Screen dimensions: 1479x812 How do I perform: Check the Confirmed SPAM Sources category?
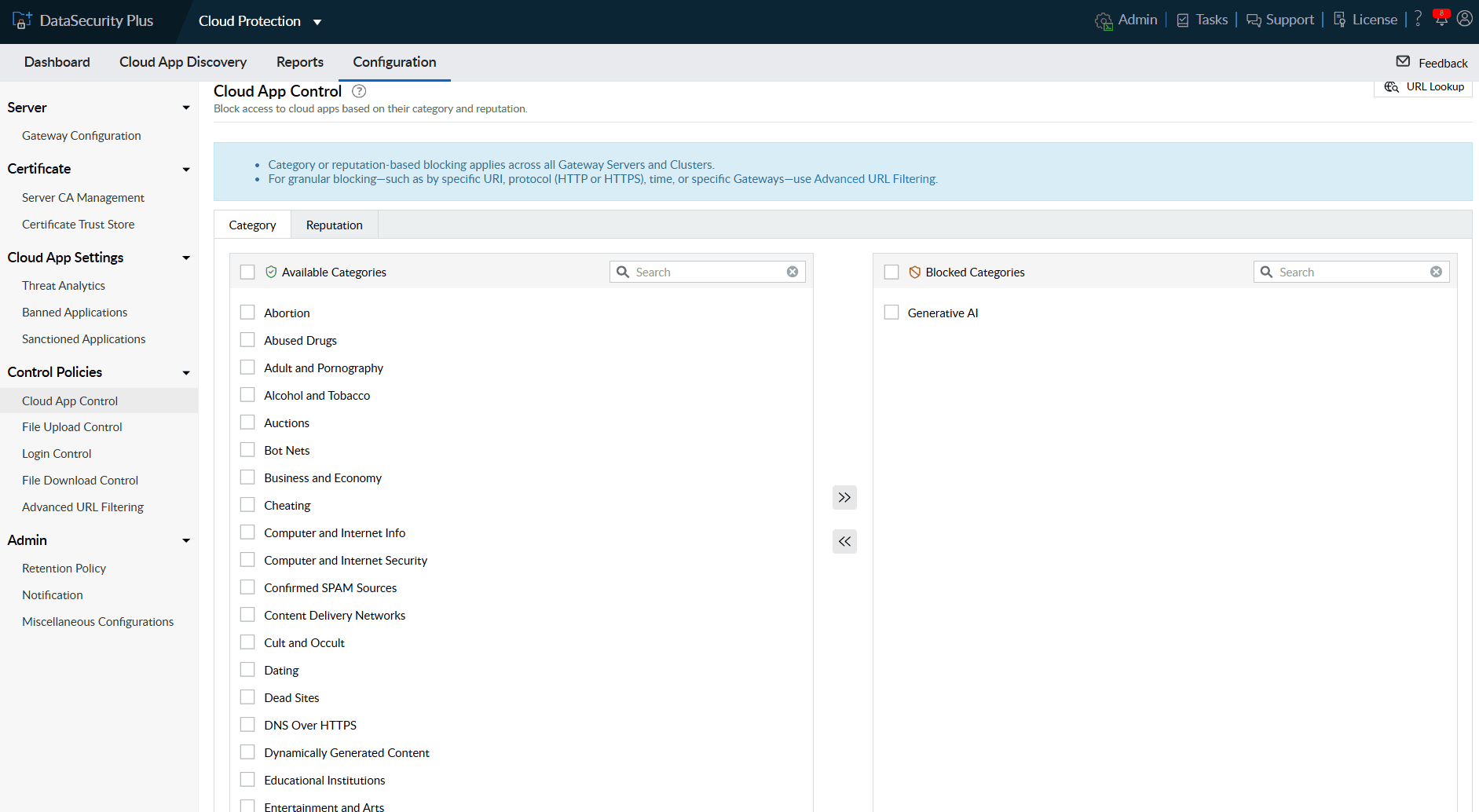(x=247, y=587)
